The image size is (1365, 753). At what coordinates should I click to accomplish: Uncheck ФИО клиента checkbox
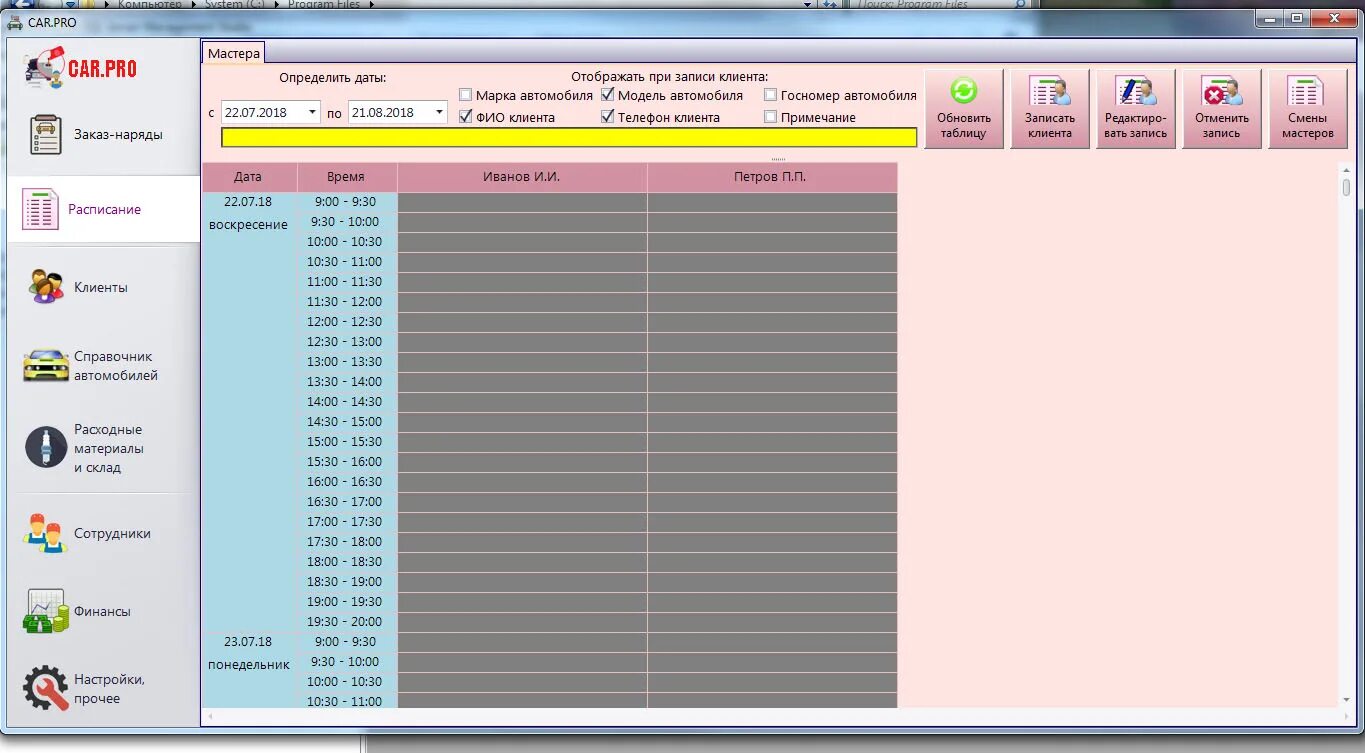(466, 117)
